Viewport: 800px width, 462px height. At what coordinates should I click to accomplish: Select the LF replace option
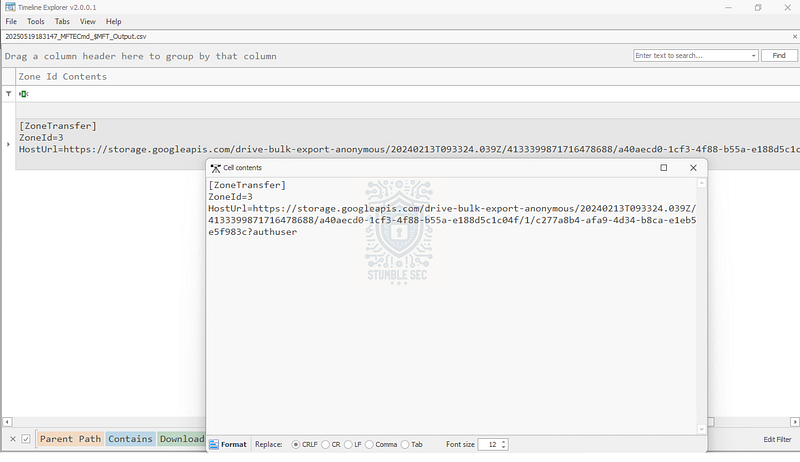(x=353, y=445)
